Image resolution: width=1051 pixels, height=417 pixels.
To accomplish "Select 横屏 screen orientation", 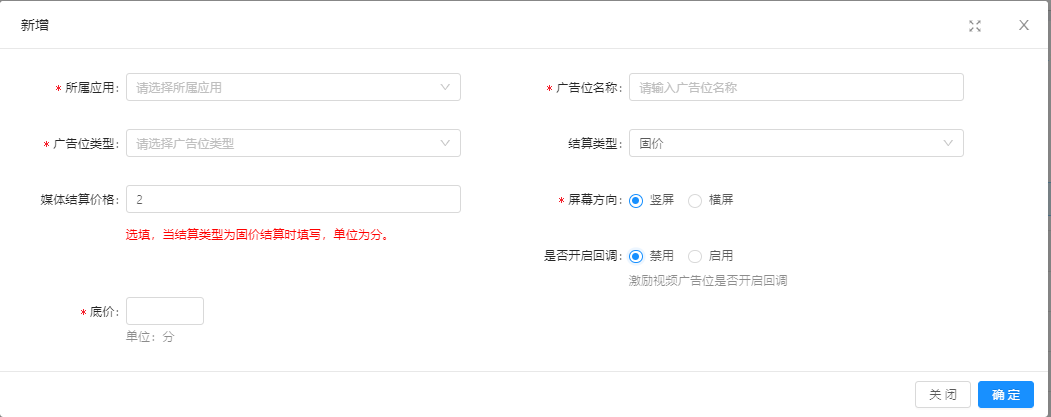I will tap(695, 200).
